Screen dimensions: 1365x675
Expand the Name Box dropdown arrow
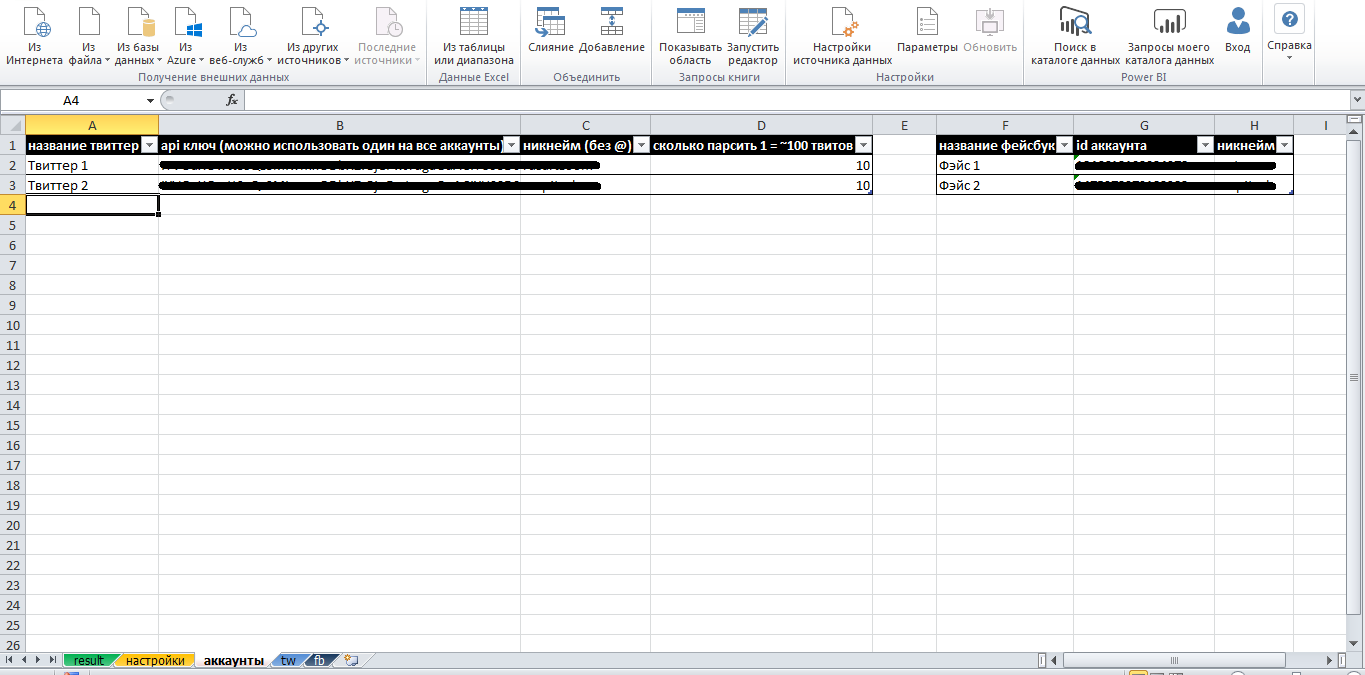150,100
